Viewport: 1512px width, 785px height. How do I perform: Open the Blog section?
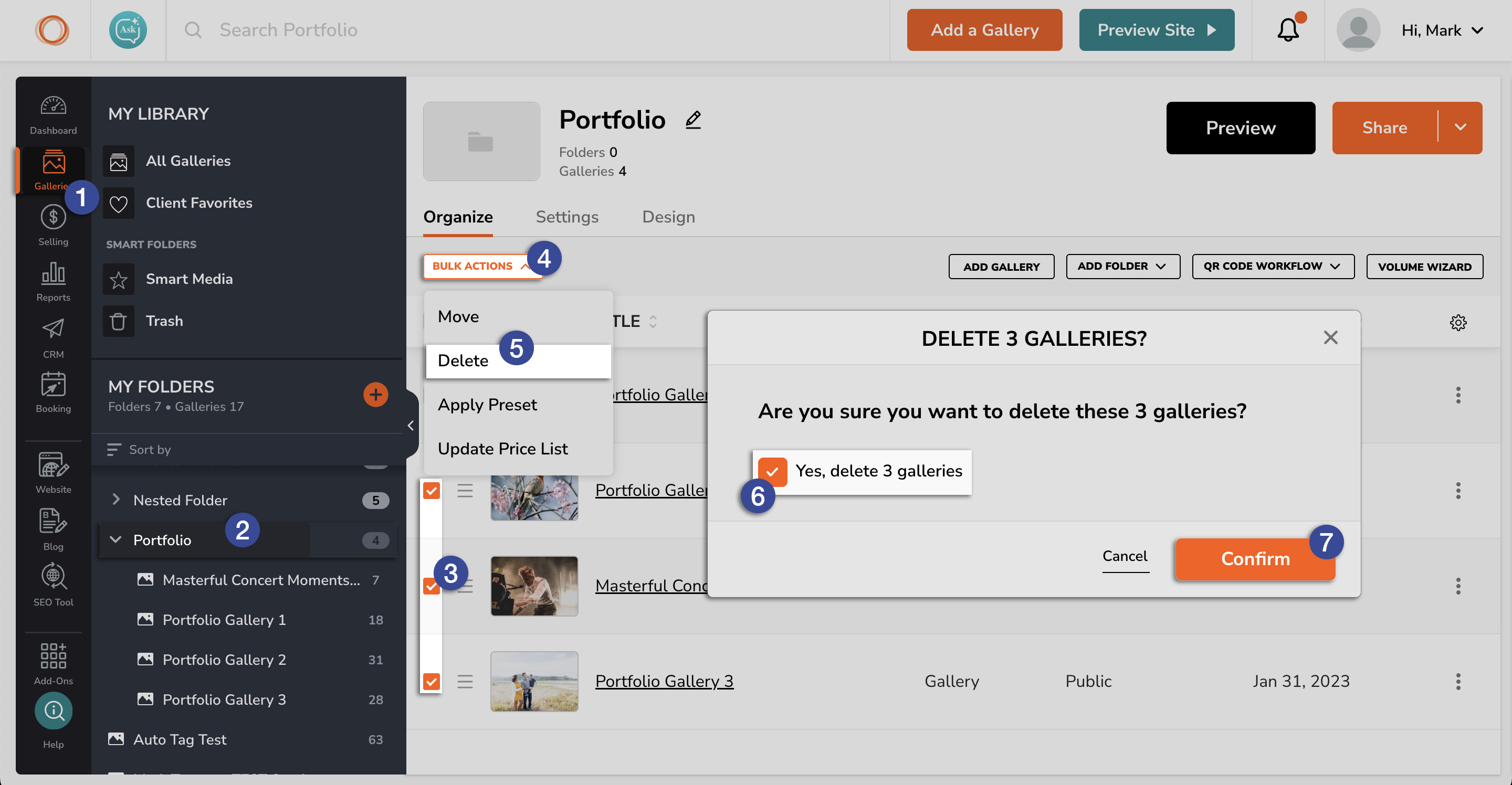point(53,529)
